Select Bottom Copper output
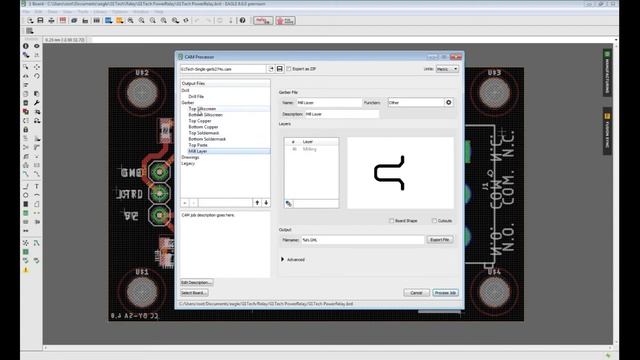 (203, 127)
